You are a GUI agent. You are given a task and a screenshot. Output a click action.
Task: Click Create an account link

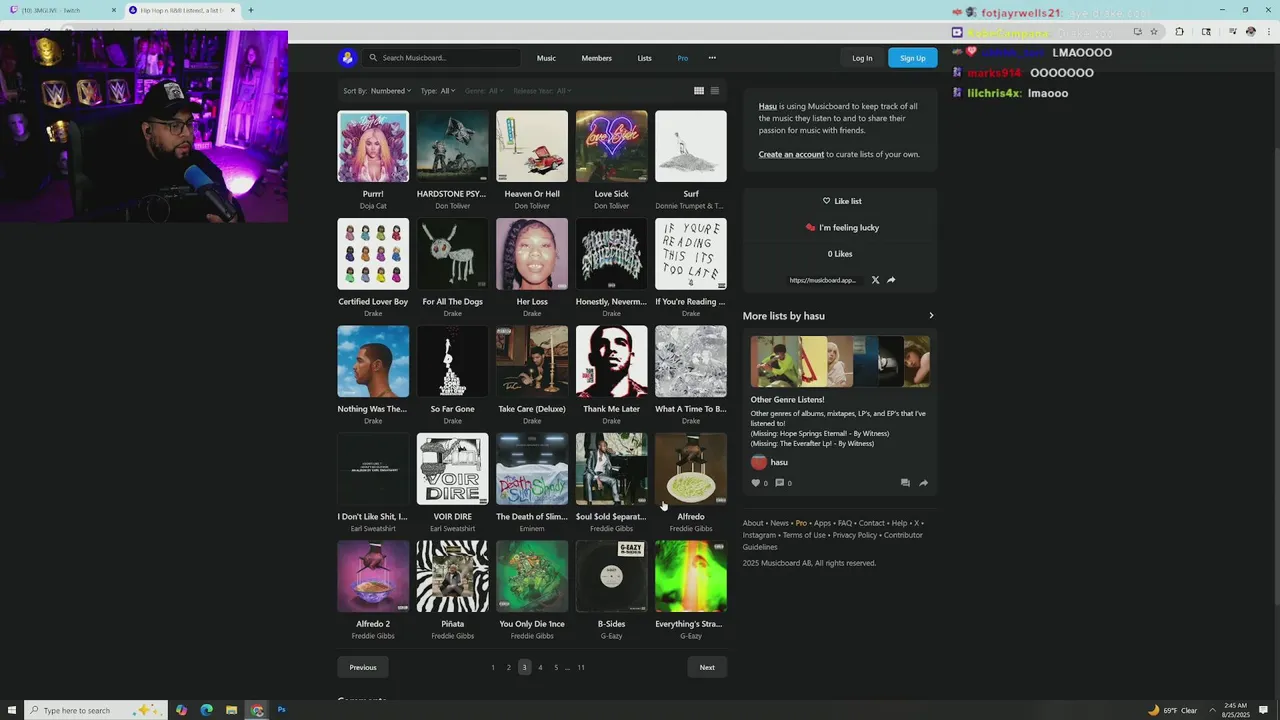[791, 154]
